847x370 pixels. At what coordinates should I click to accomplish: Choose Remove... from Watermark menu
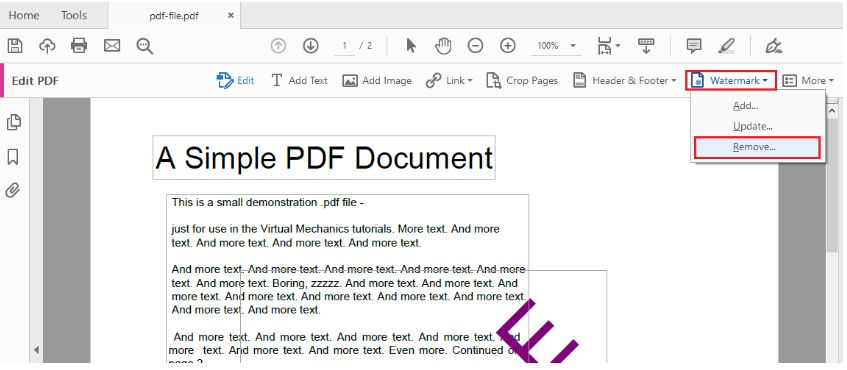pos(757,147)
